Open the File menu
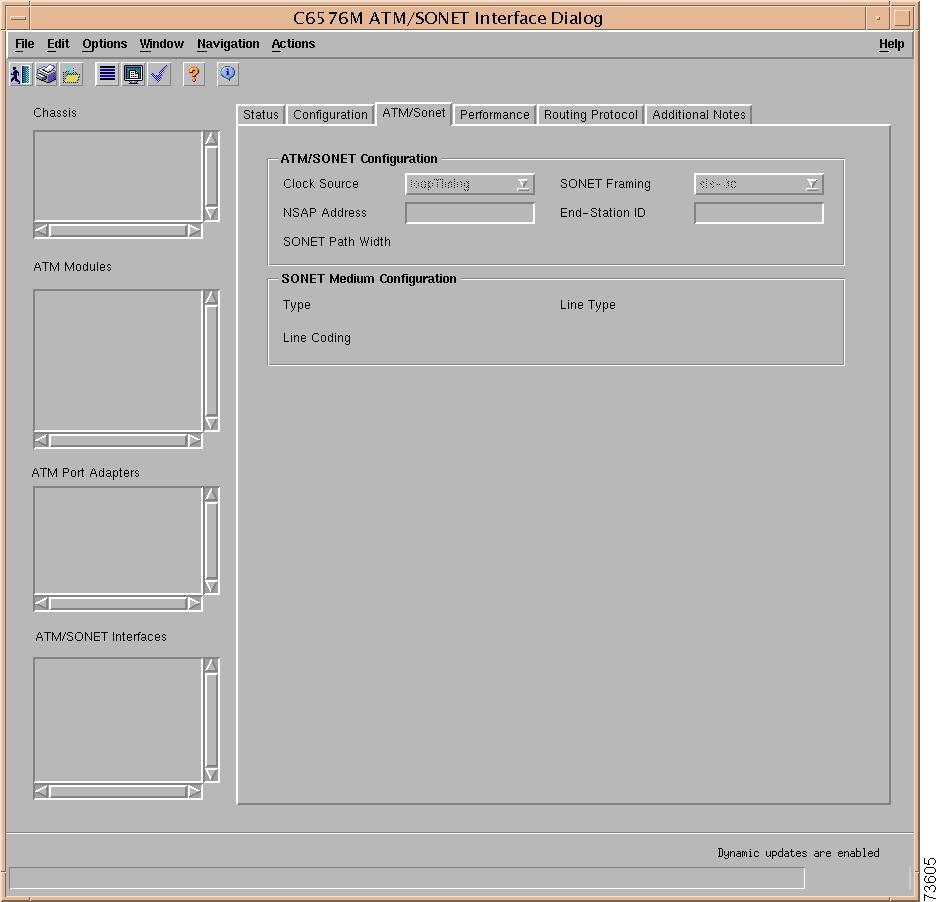The image size is (940, 902). (x=25, y=44)
